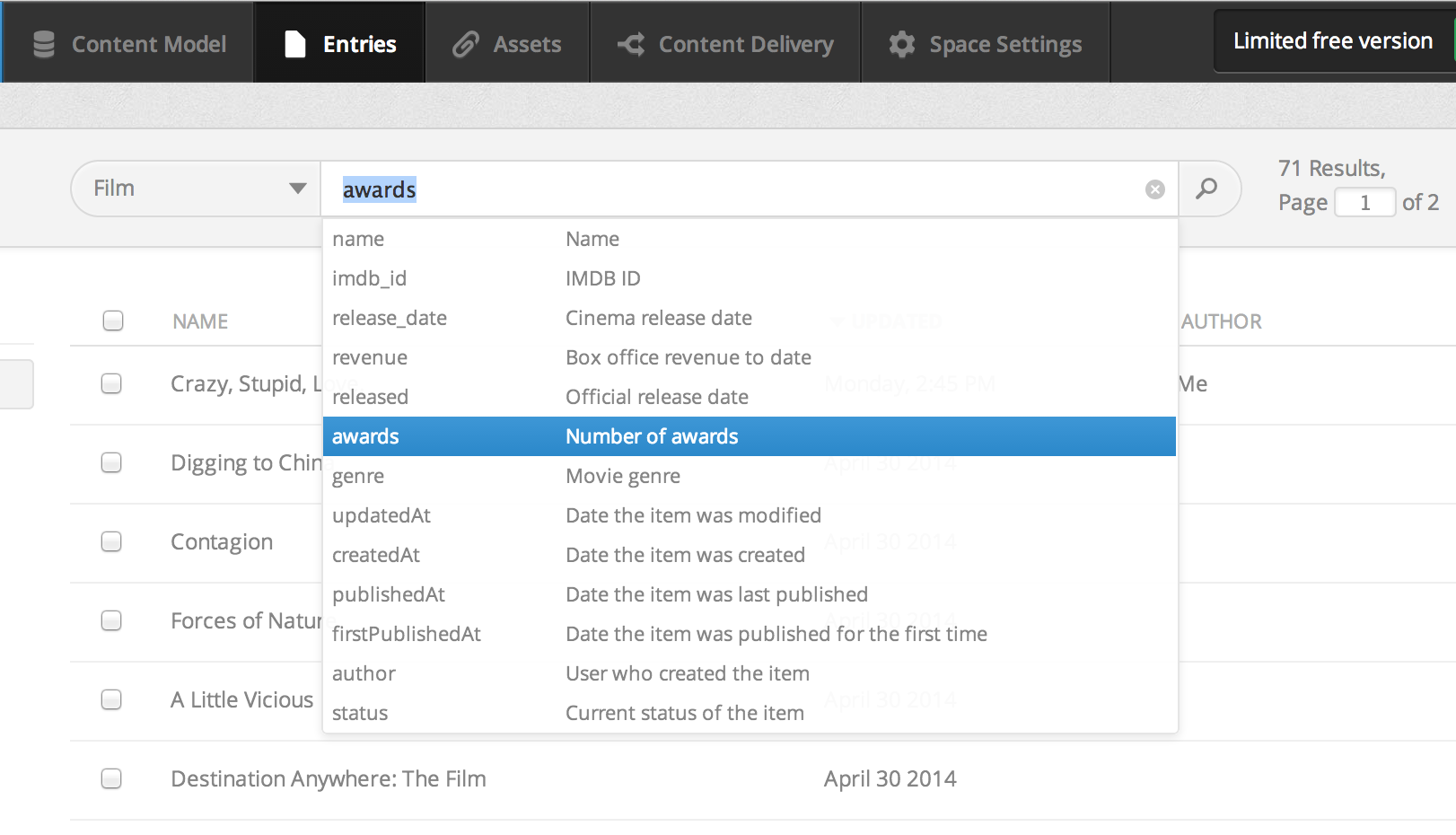The height and width of the screenshot is (835, 1456).
Task: Click the page number input field
Action: pos(1364,202)
